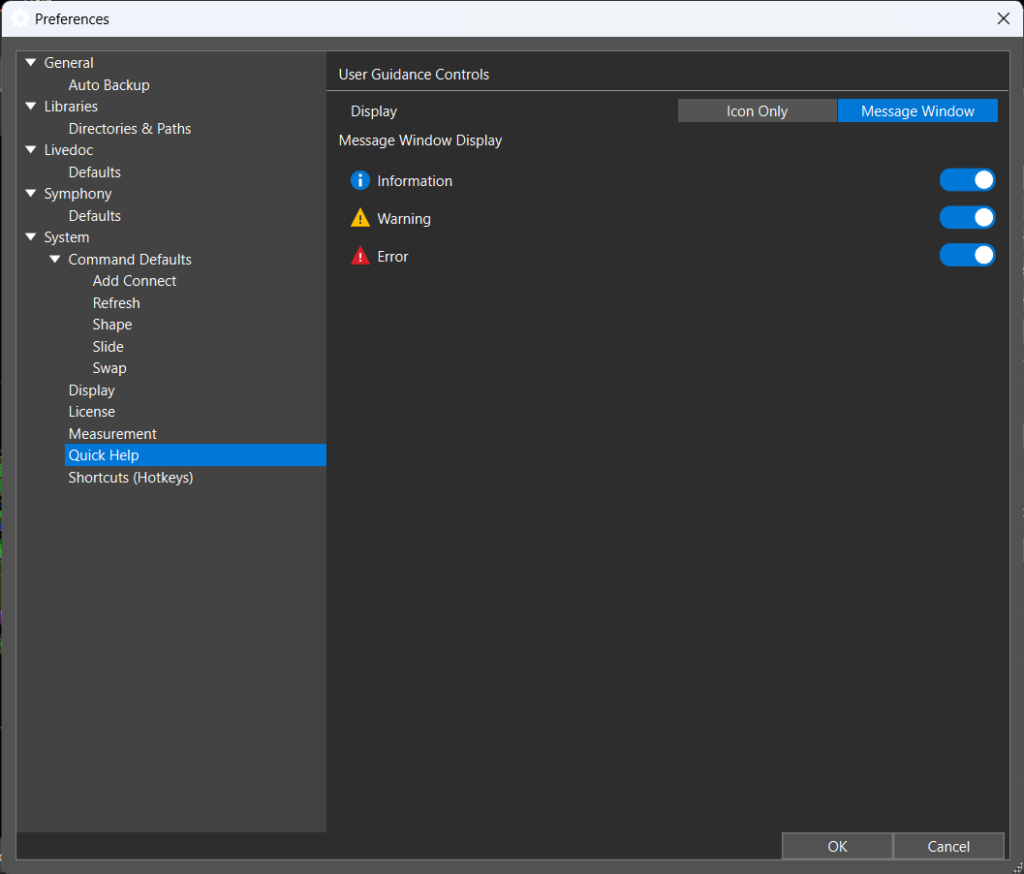The width and height of the screenshot is (1024, 874).
Task: Open Swap command defaults
Action: pos(110,368)
